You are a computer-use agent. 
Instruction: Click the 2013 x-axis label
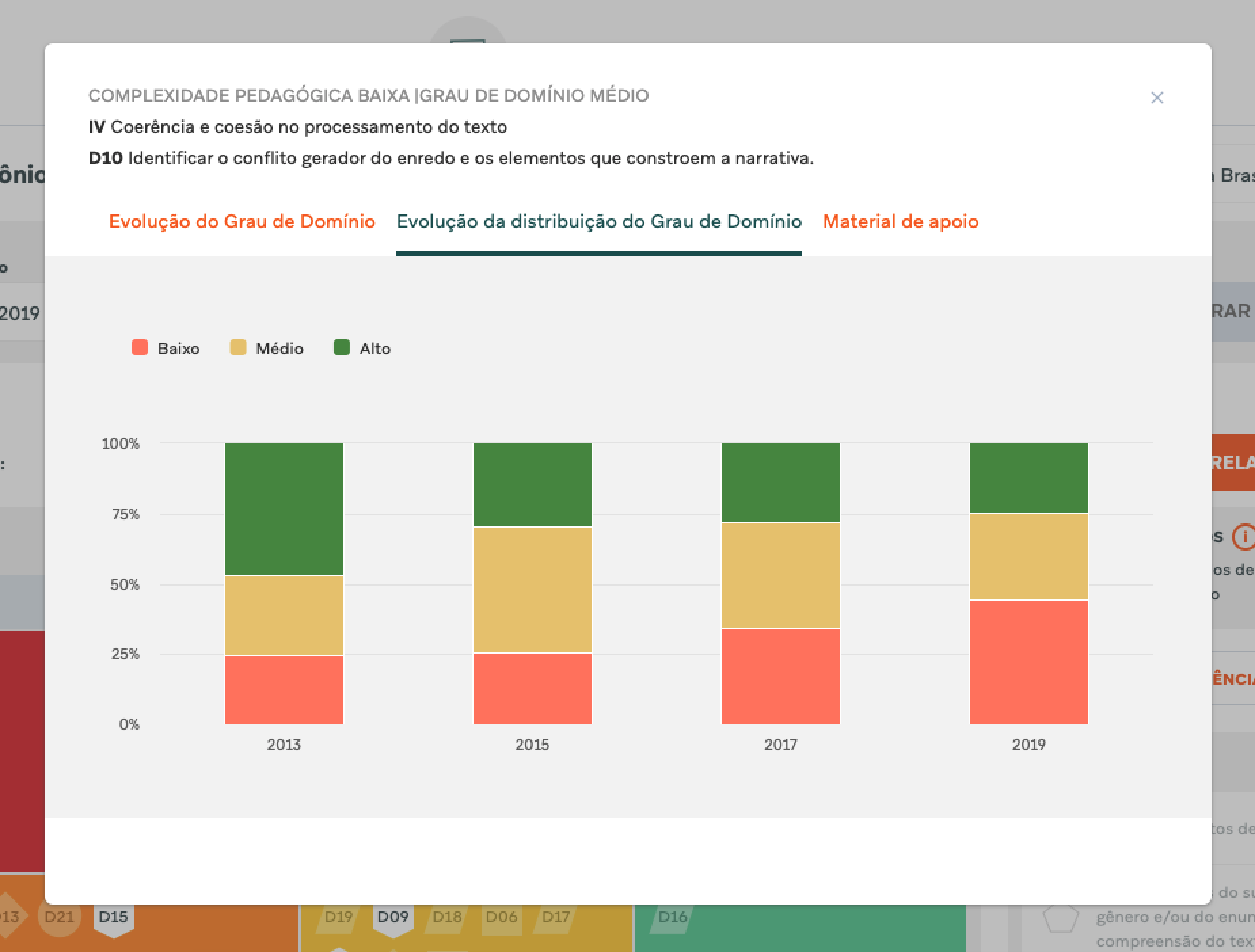[284, 745]
